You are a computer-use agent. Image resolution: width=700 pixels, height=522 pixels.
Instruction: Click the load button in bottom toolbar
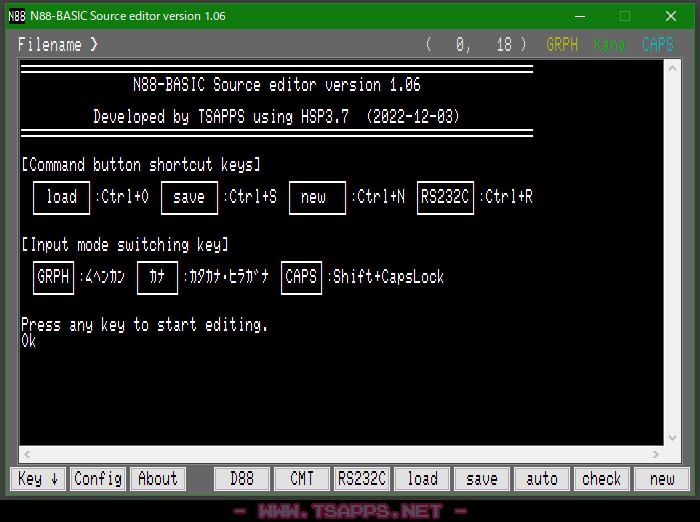422,479
